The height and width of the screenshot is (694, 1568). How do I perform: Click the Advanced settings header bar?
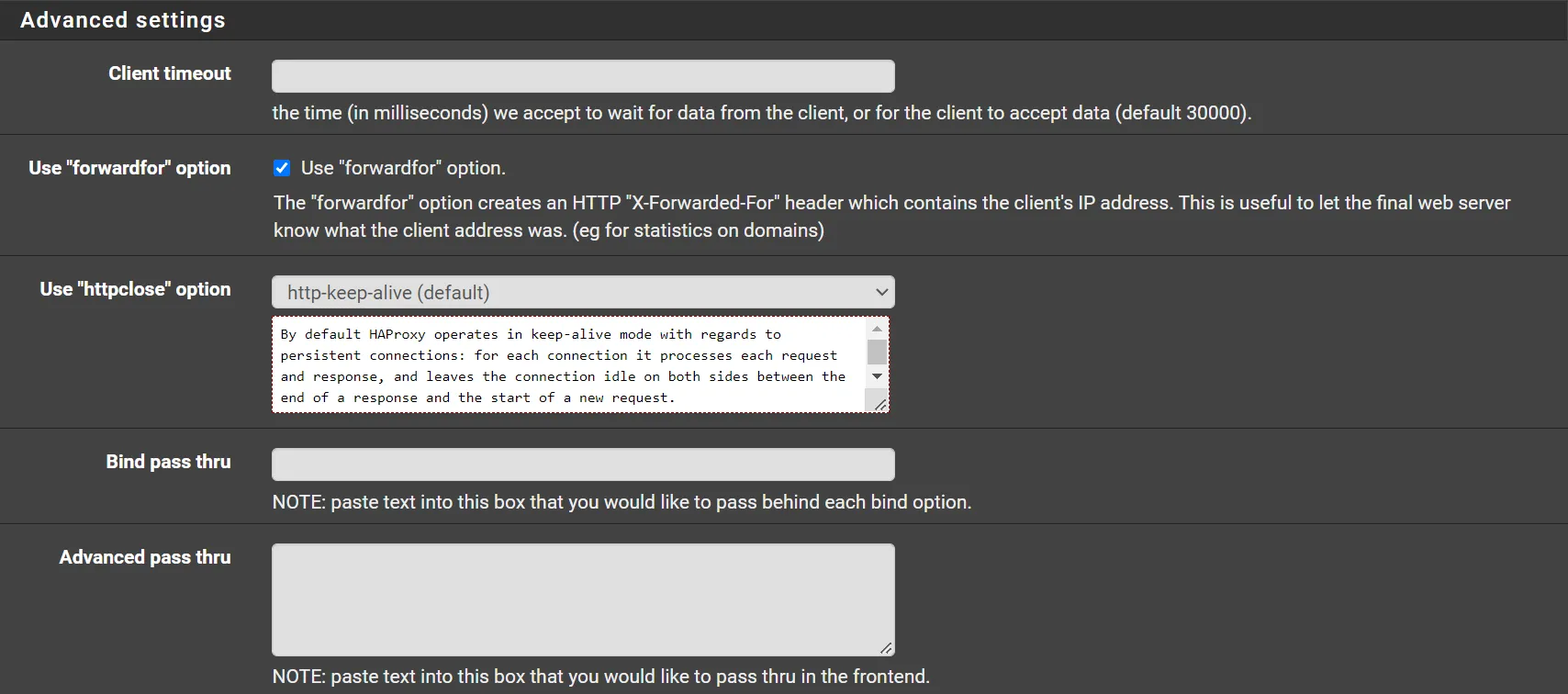pos(123,19)
